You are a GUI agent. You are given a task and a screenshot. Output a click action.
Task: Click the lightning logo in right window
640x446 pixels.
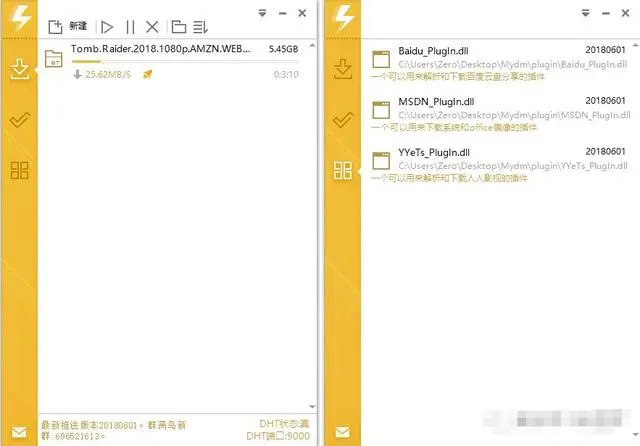tap(343, 17)
